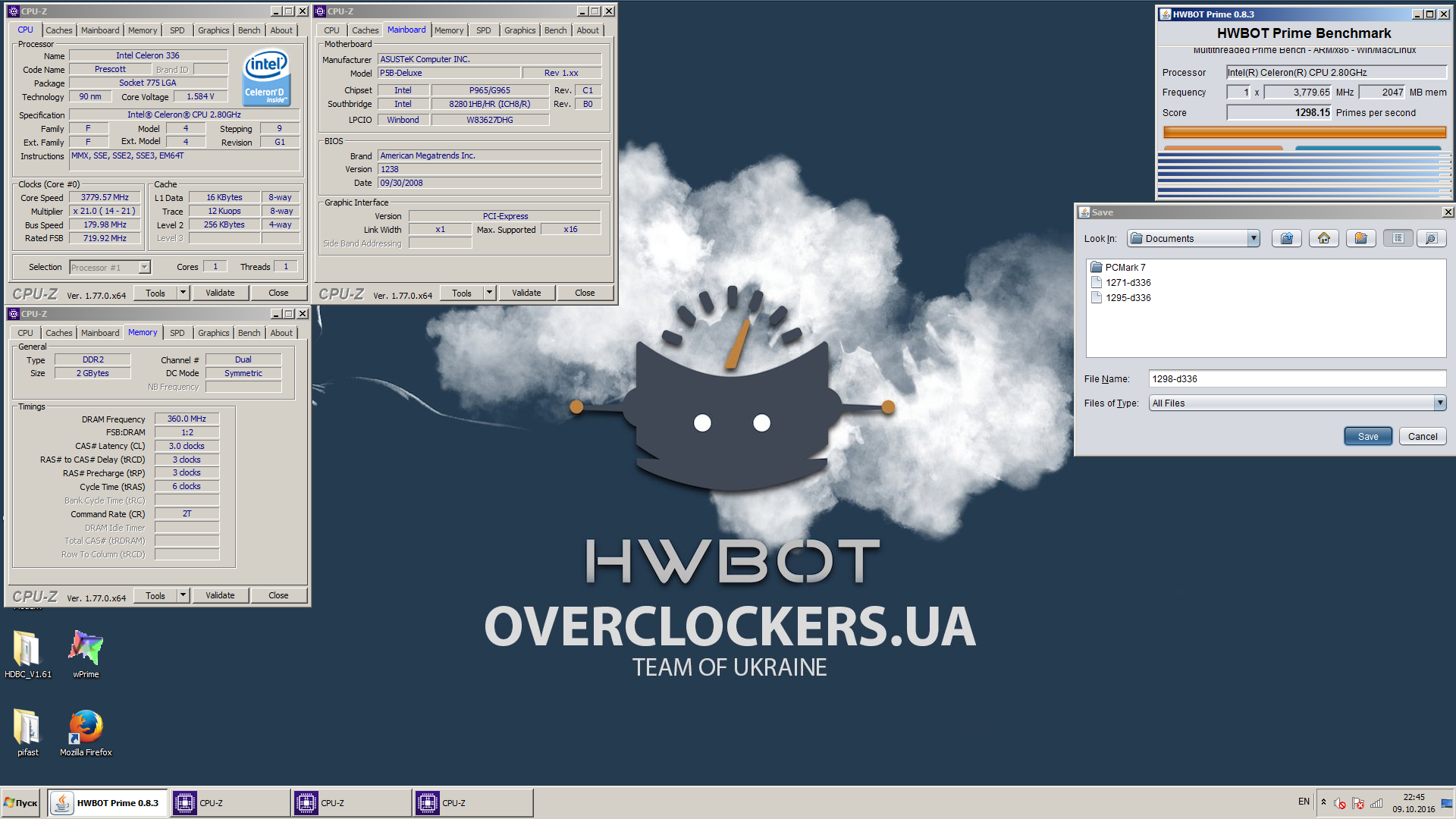The height and width of the screenshot is (819, 1456).
Task: Open Caches tab in top-left CPU-Z window
Action: pos(58,30)
